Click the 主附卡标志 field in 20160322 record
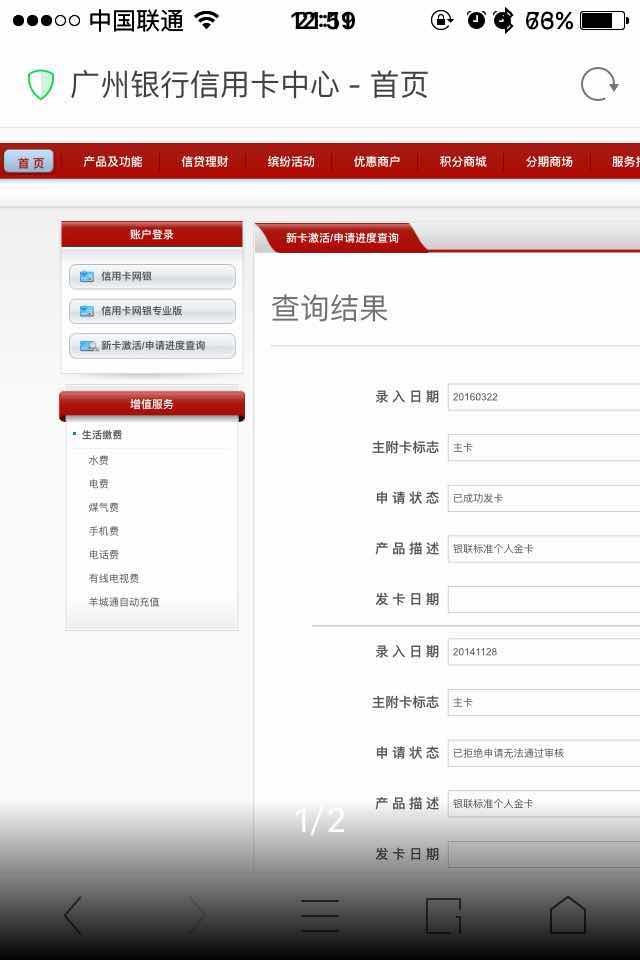The width and height of the screenshot is (640, 960). pyautogui.click(x=544, y=448)
